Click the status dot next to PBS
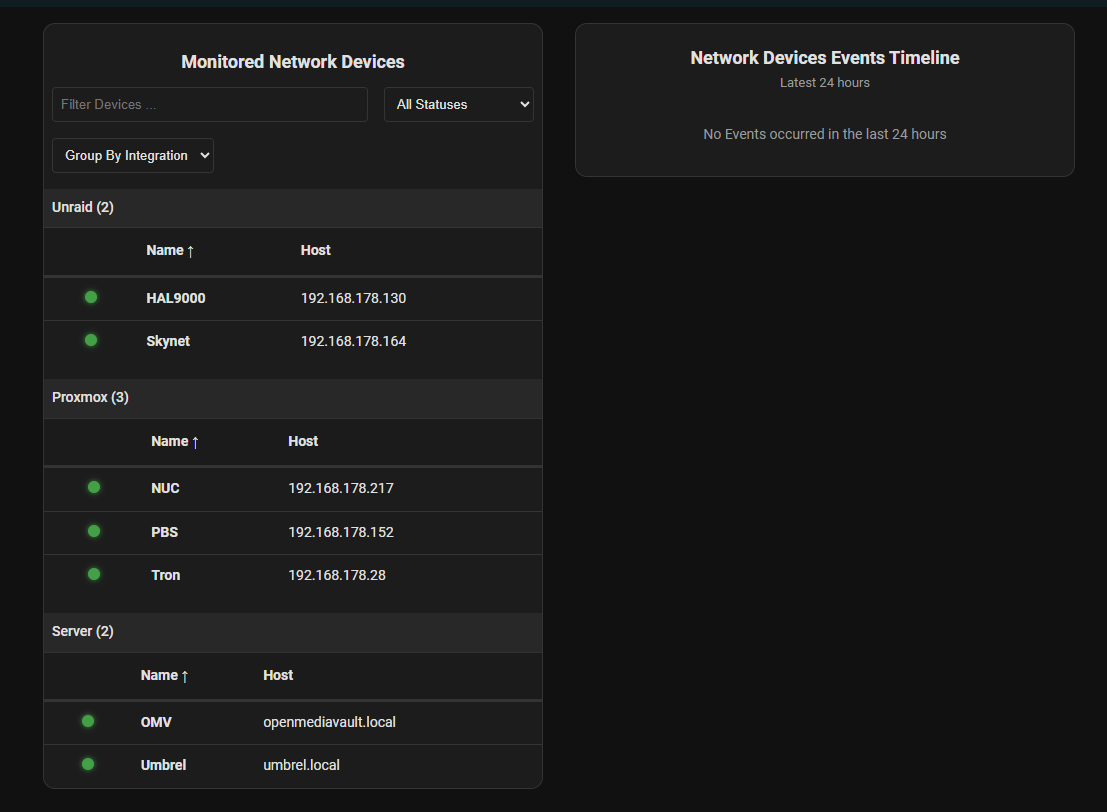 pos(94,531)
